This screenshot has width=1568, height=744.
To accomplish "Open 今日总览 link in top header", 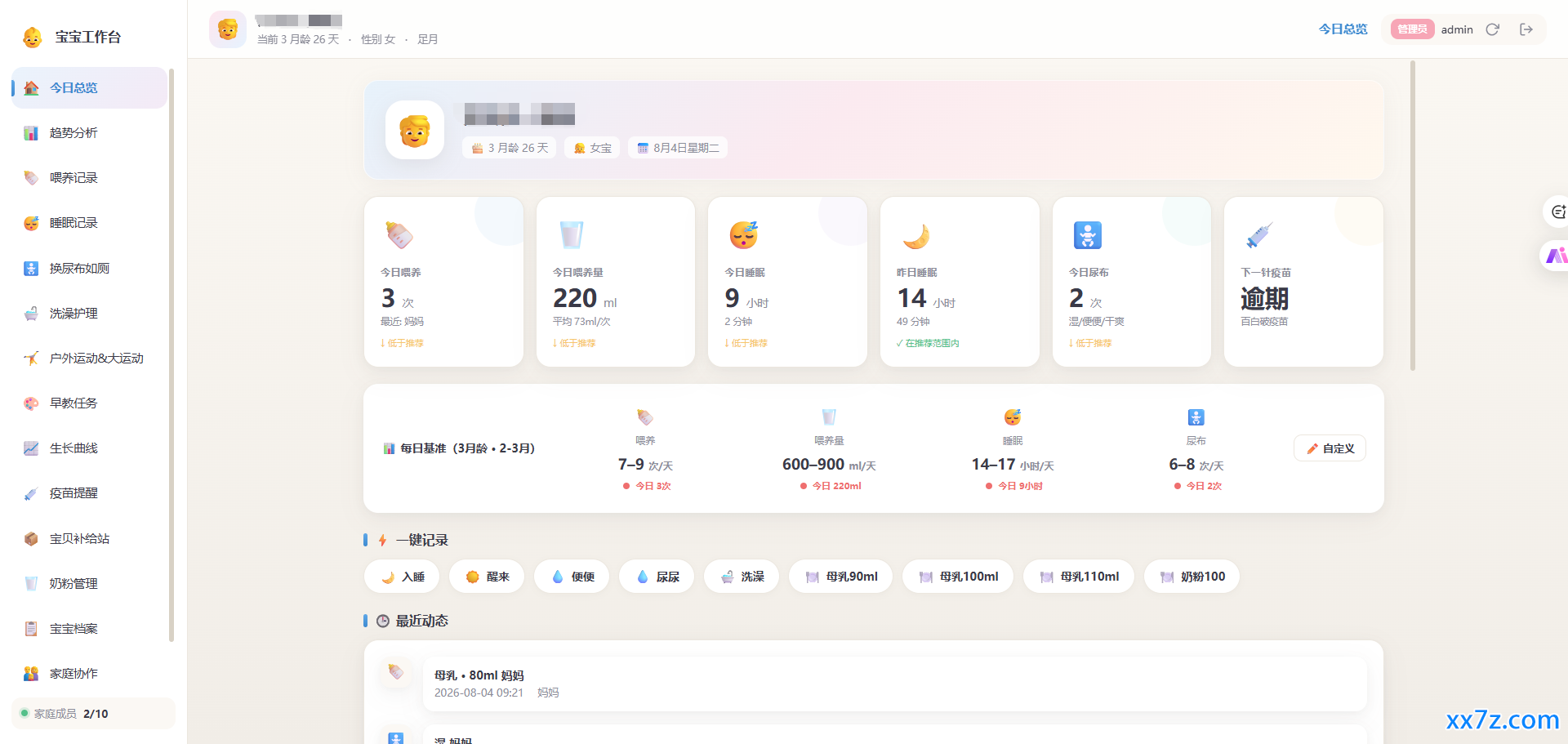I will 1343,29.
